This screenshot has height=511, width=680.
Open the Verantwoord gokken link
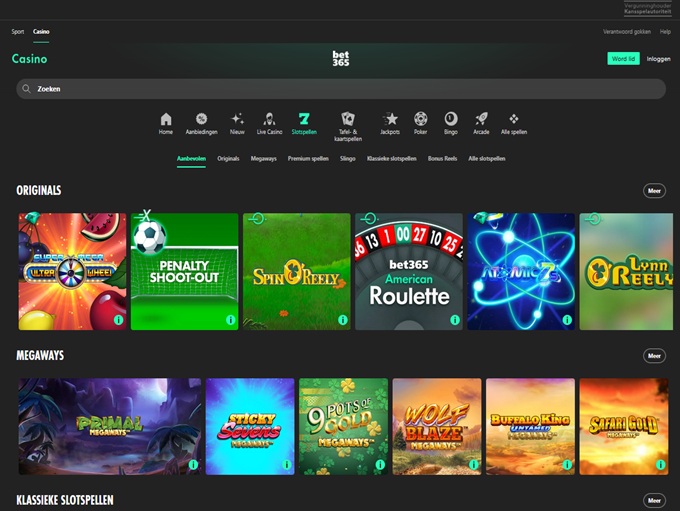tap(627, 32)
